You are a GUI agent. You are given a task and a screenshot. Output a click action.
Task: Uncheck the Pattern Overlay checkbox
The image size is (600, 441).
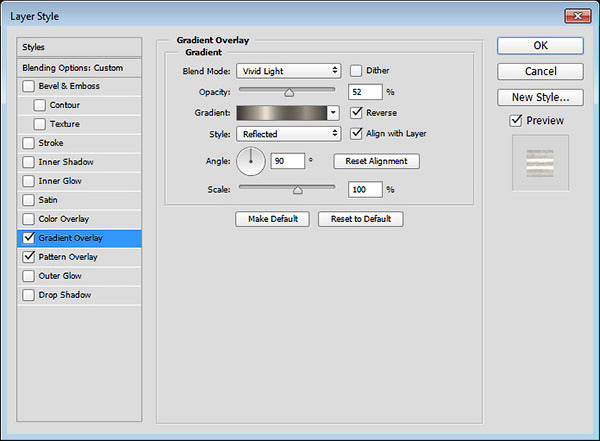pos(28,257)
